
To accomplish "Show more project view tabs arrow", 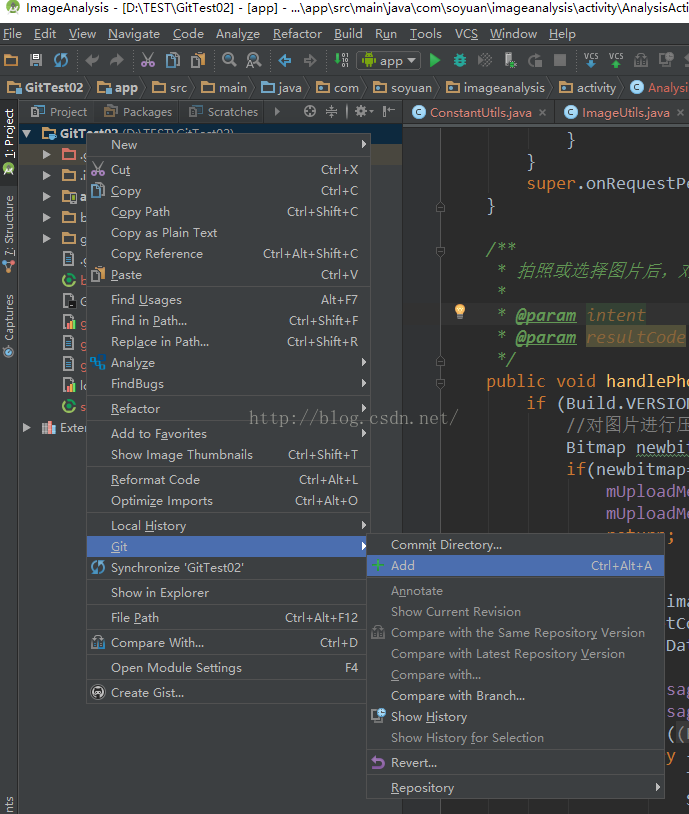I will pyautogui.click(x=277, y=111).
